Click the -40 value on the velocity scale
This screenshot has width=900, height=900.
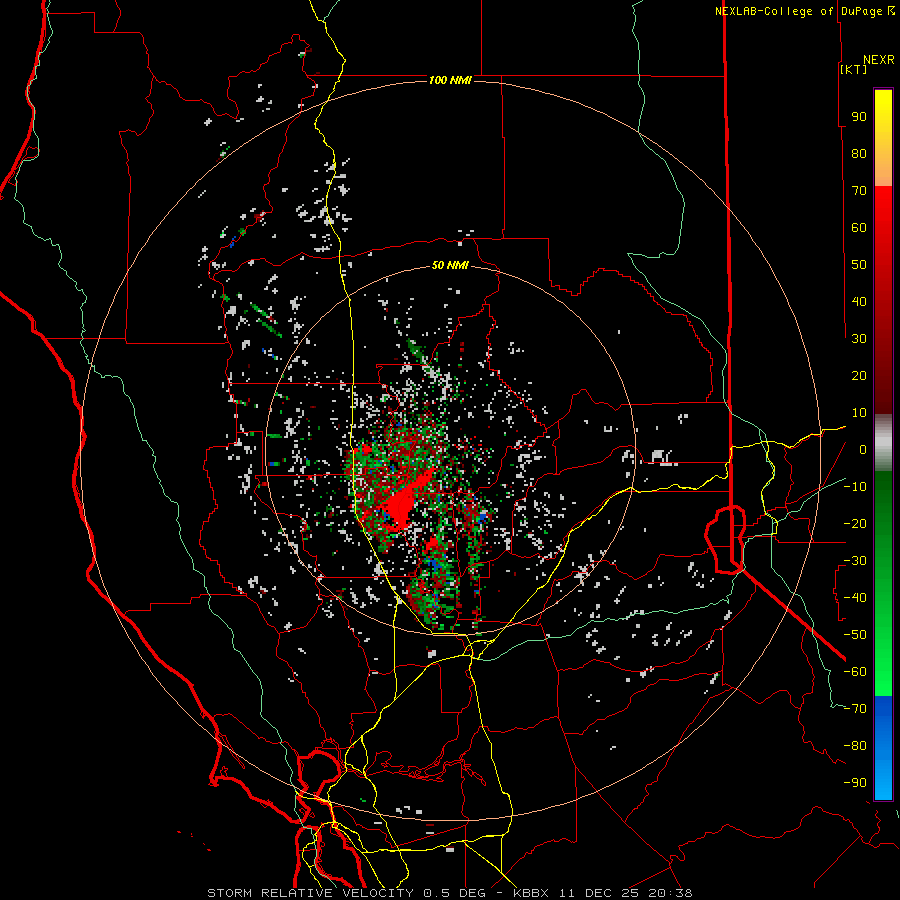[855, 598]
